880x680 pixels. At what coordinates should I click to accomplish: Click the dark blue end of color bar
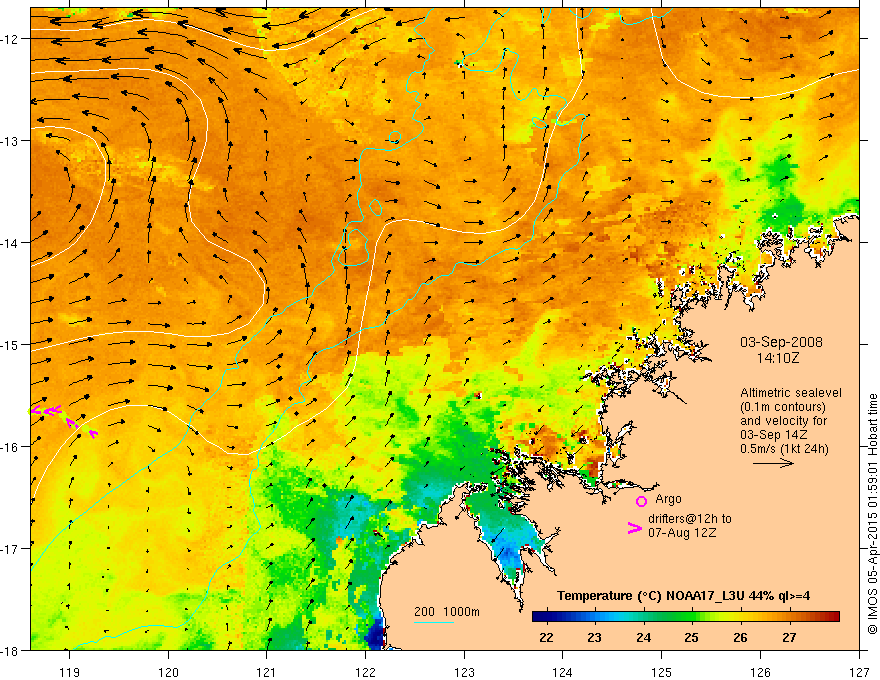[x=538, y=617]
